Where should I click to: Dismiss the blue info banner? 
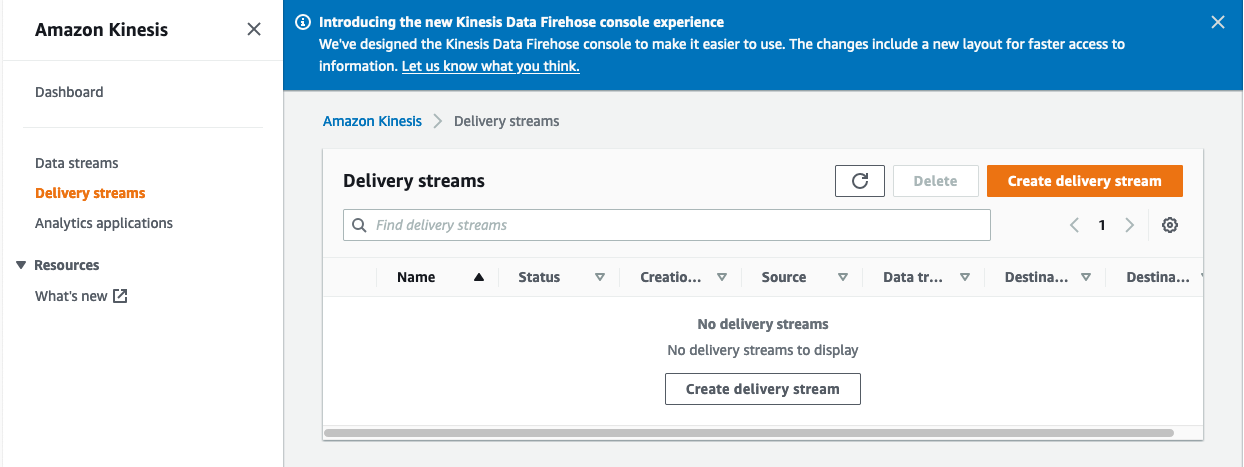1217,22
